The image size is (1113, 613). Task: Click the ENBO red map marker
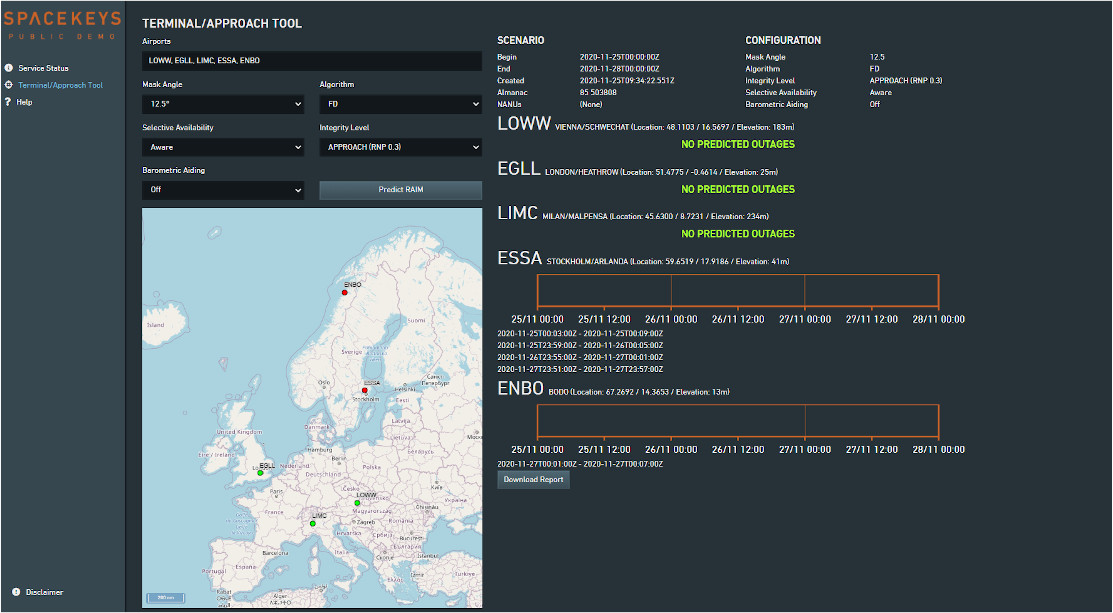click(345, 292)
